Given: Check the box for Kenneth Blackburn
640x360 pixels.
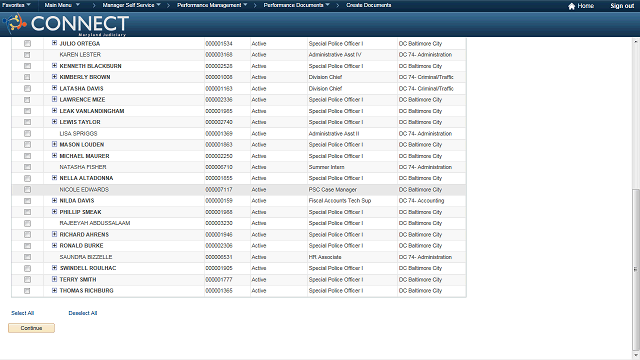Looking at the screenshot, I should point(27,66).
